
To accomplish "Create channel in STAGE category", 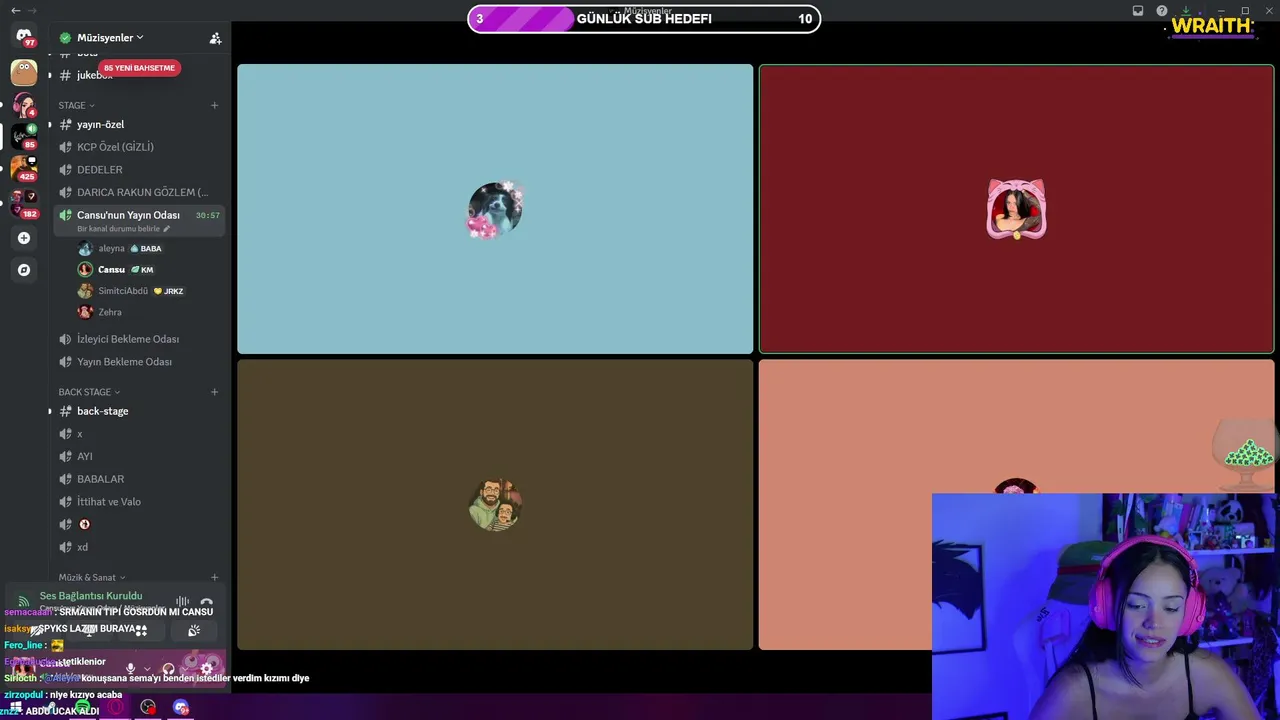I will pos(214,105).
